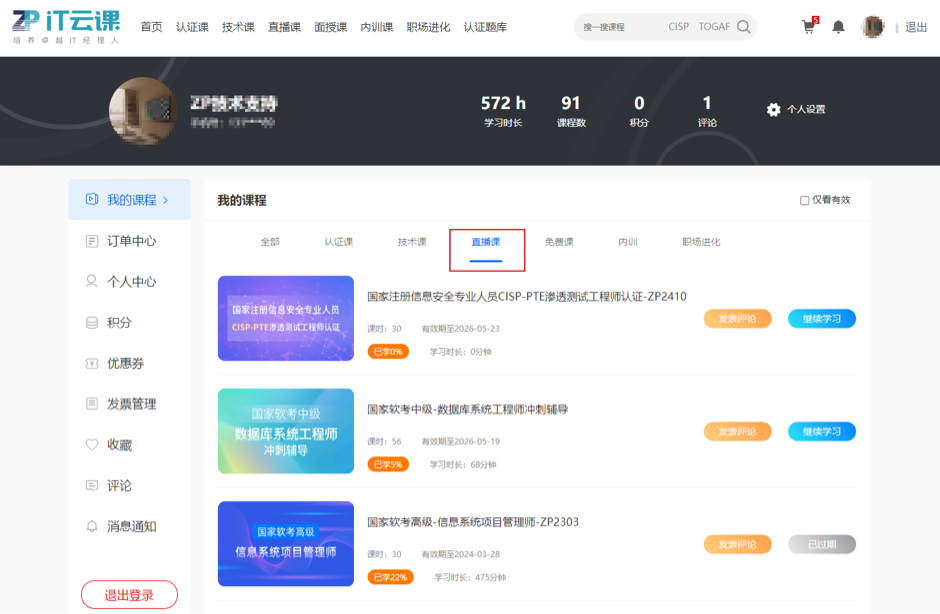
Task: Click 发表评论 for 数据库系统工程师 course
Action: pos(737,432)
